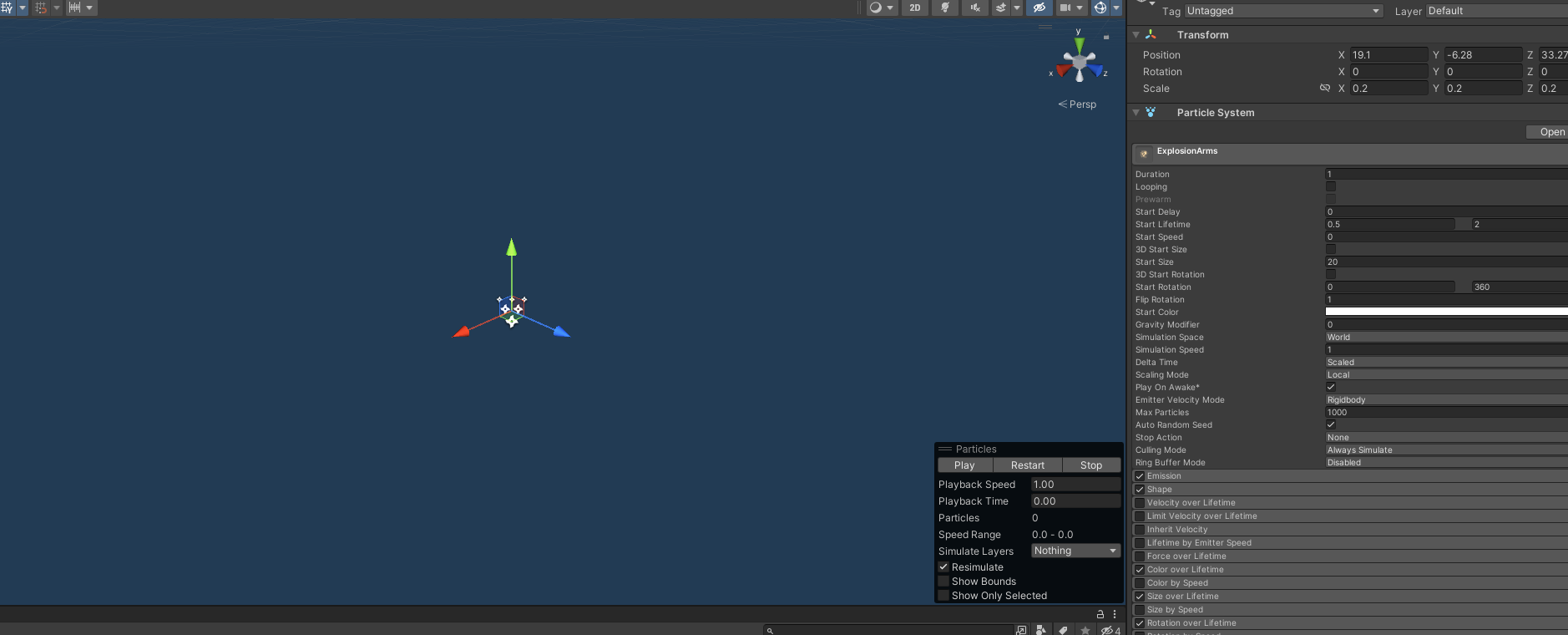The image size is (1568, 635).
Task: Click the scene view lock icon near gizmo
Action: click(1106, 37)
